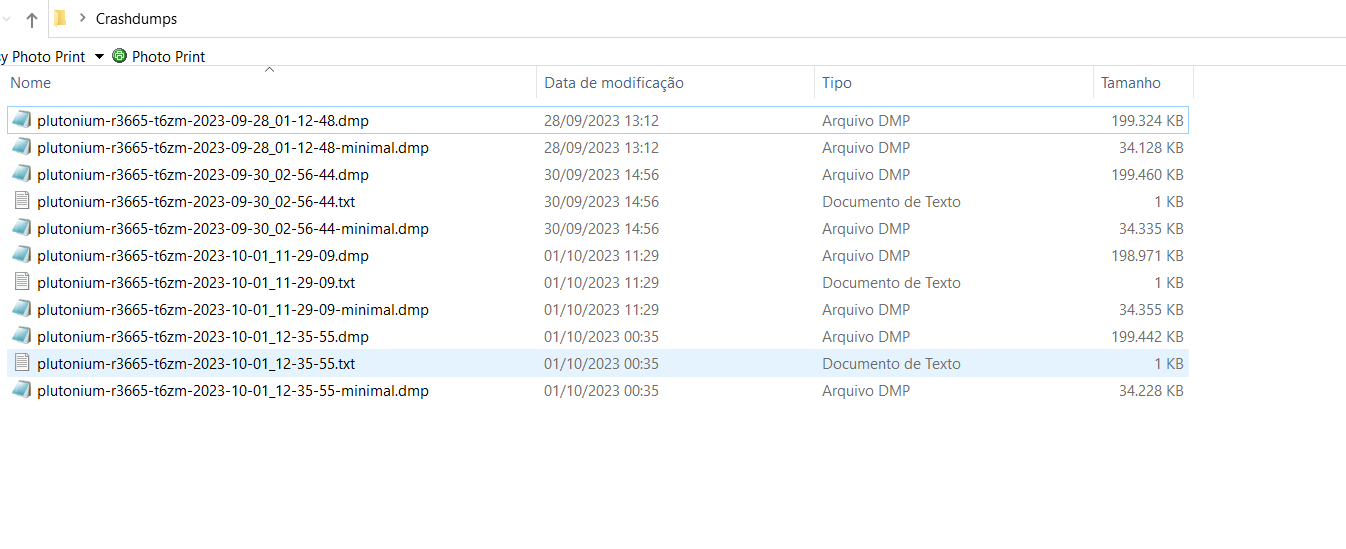Click the green Photo Print icon
The height and width of the screenshot is (549, 1346).
[120, 56]
